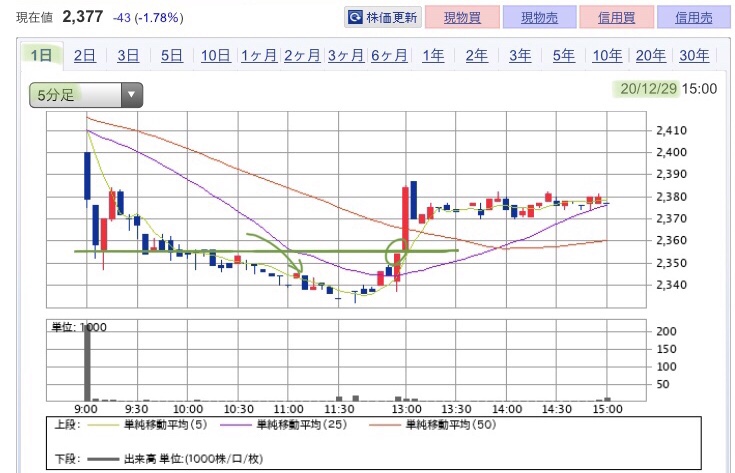Click the refresh icon on 株価更新 button
Screen dimensions: 735x473
click(355, 17)
